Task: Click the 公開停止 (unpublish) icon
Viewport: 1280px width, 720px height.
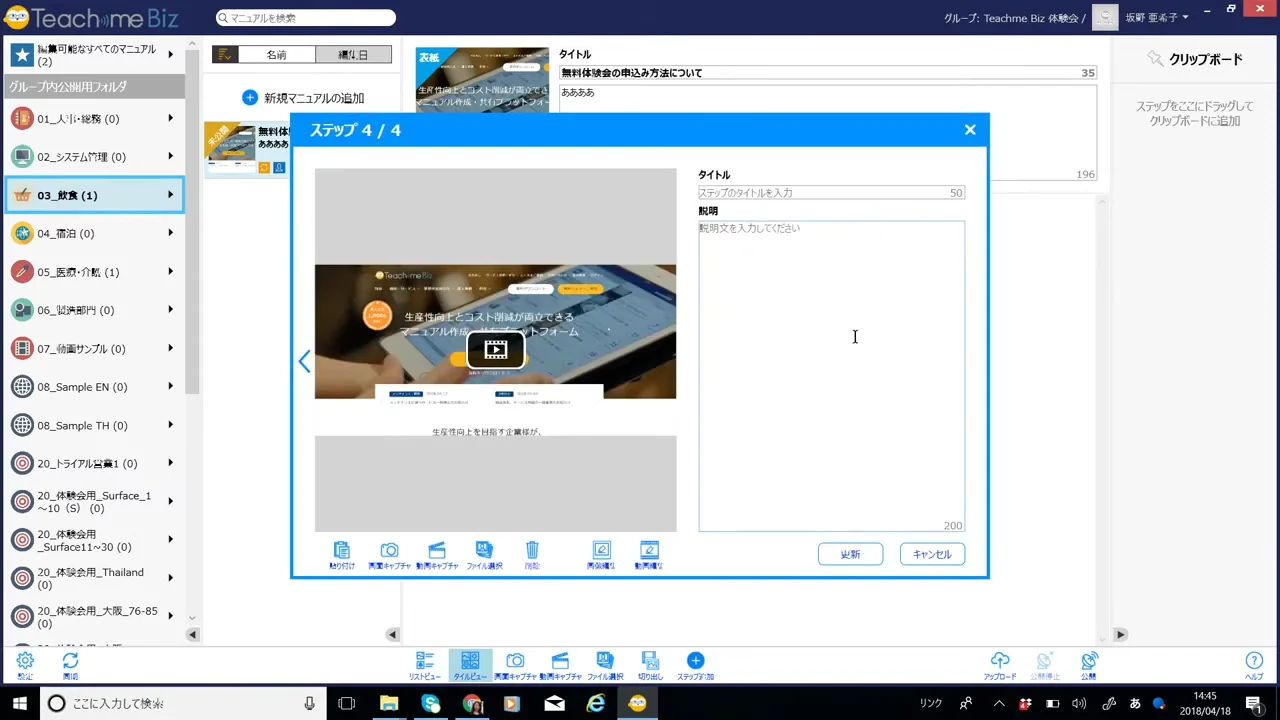Action: [1045, 666]
